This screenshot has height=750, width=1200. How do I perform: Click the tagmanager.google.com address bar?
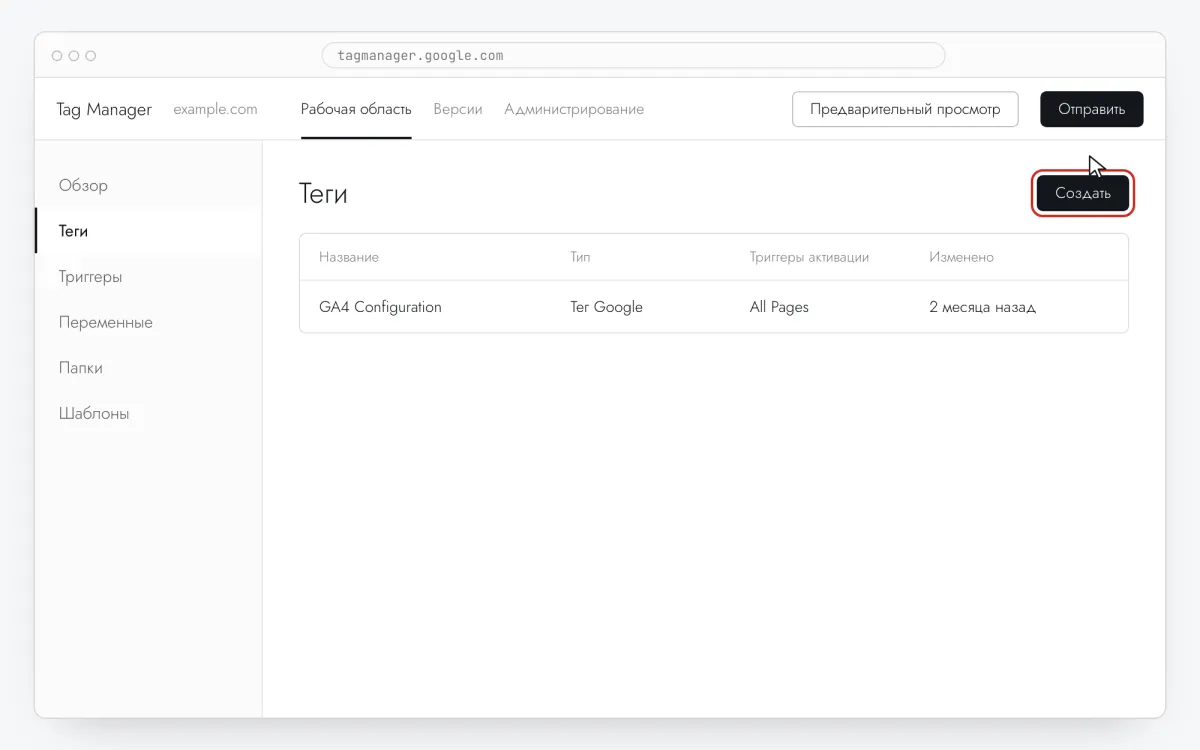[633, 55]
